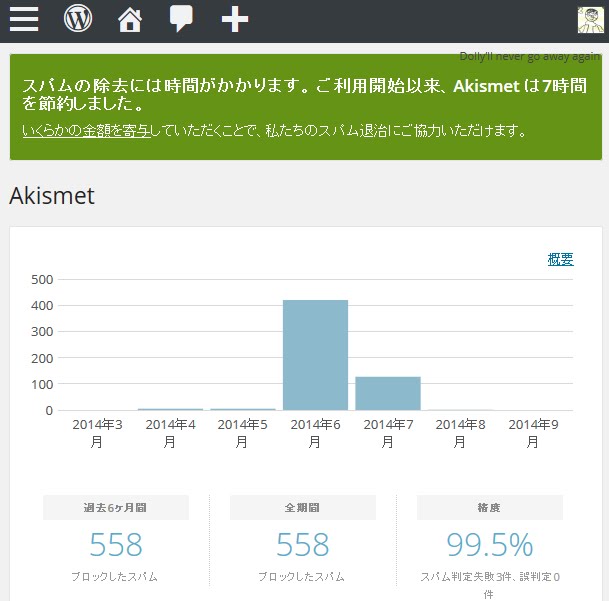
Task: Click the 2014年6月 bar in chart
Action: [x=315, y=355]
